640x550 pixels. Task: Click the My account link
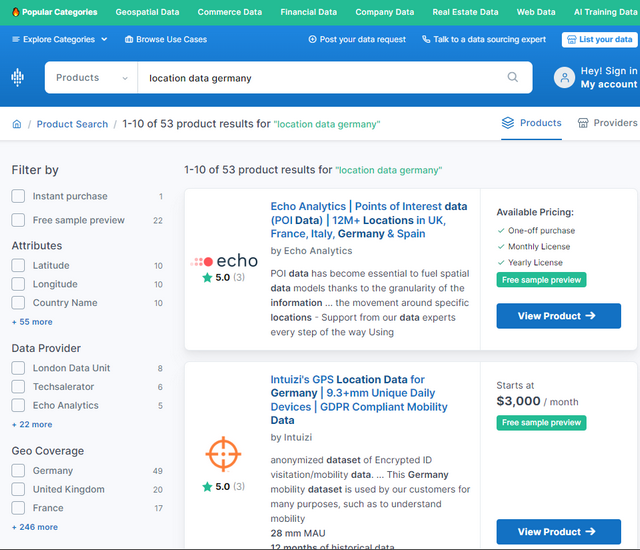click(609, 84)
